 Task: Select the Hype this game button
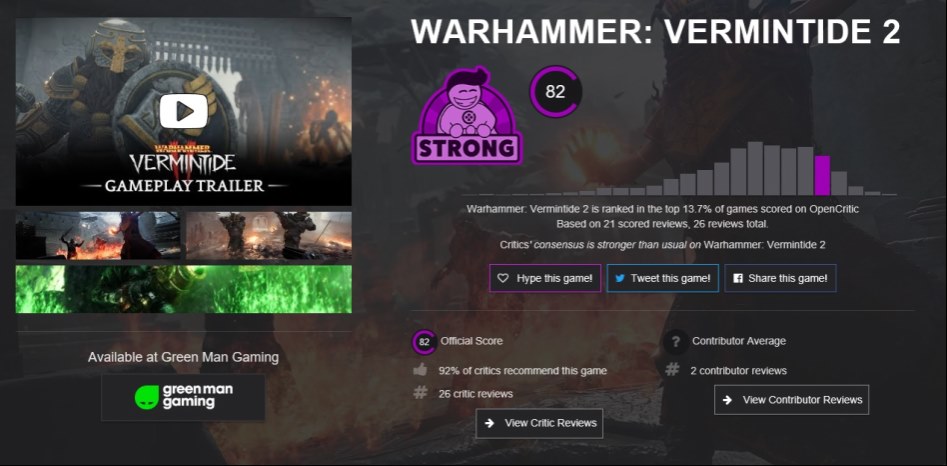[x=545, y=278]
